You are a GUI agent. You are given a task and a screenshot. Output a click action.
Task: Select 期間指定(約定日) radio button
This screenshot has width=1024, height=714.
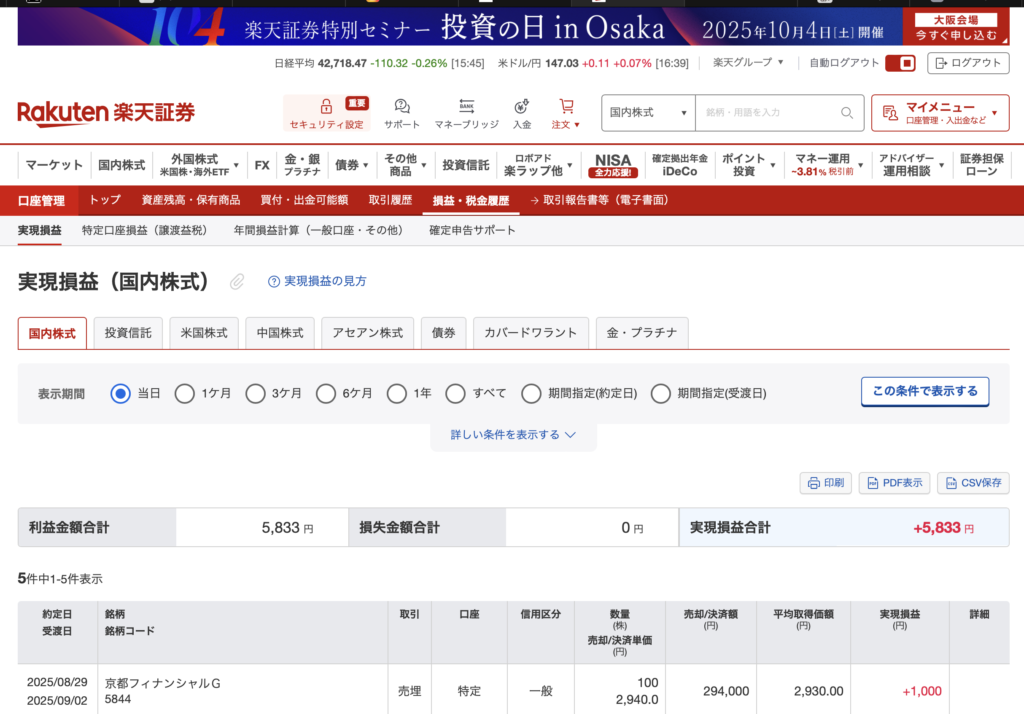(x=531, y=393)
